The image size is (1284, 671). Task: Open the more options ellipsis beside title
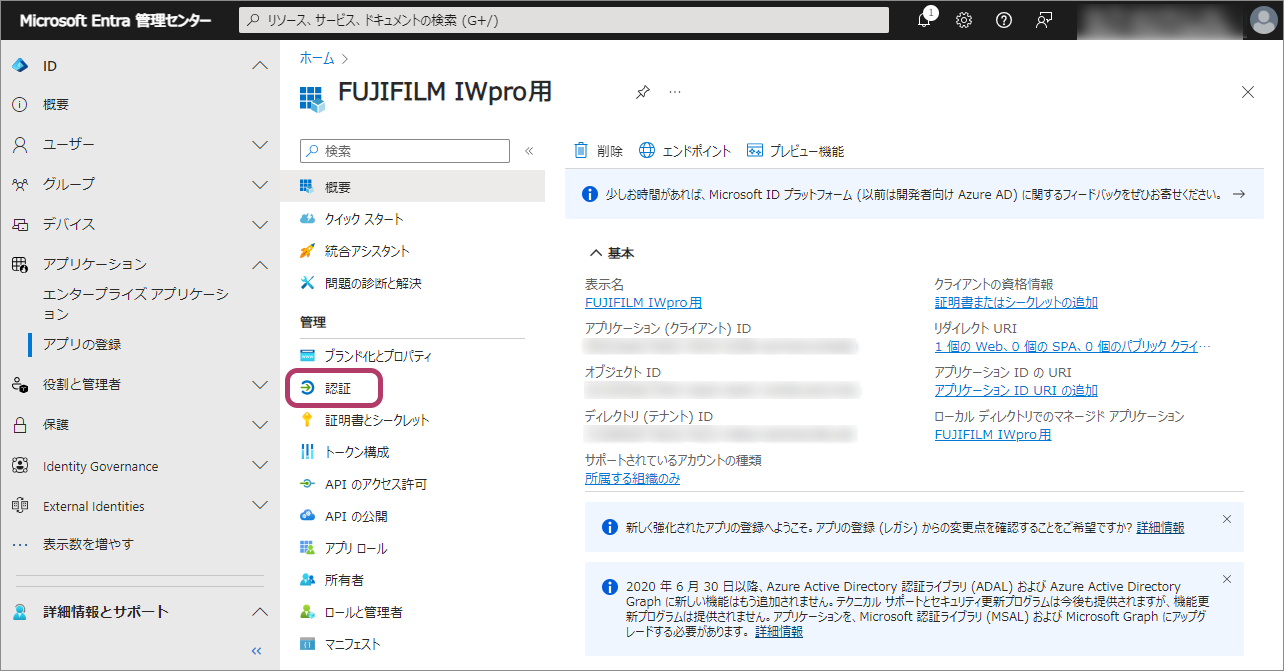point(675,92)
